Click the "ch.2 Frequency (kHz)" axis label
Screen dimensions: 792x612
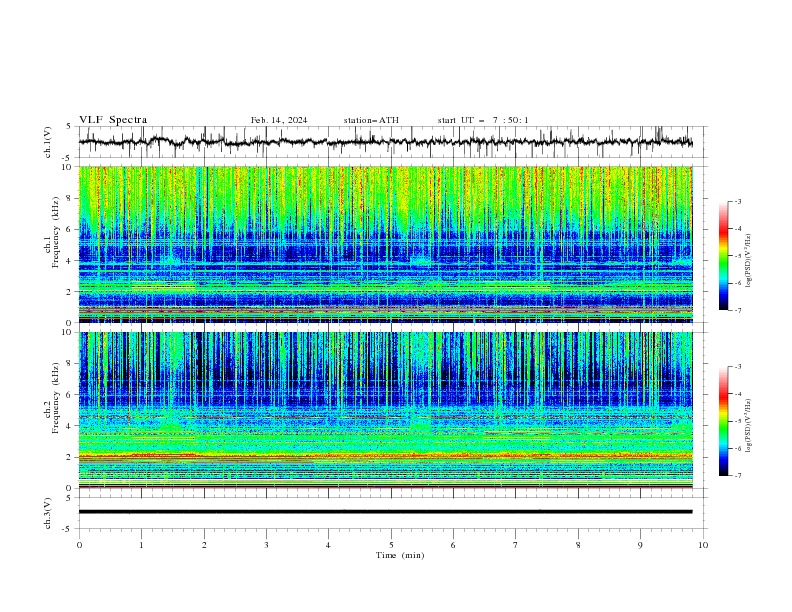(52, 398)
